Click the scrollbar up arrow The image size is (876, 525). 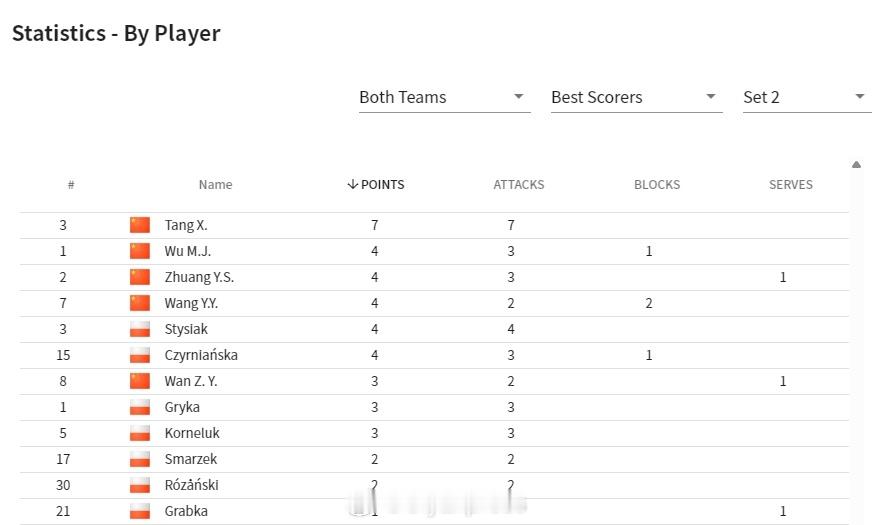coord(856,164)
